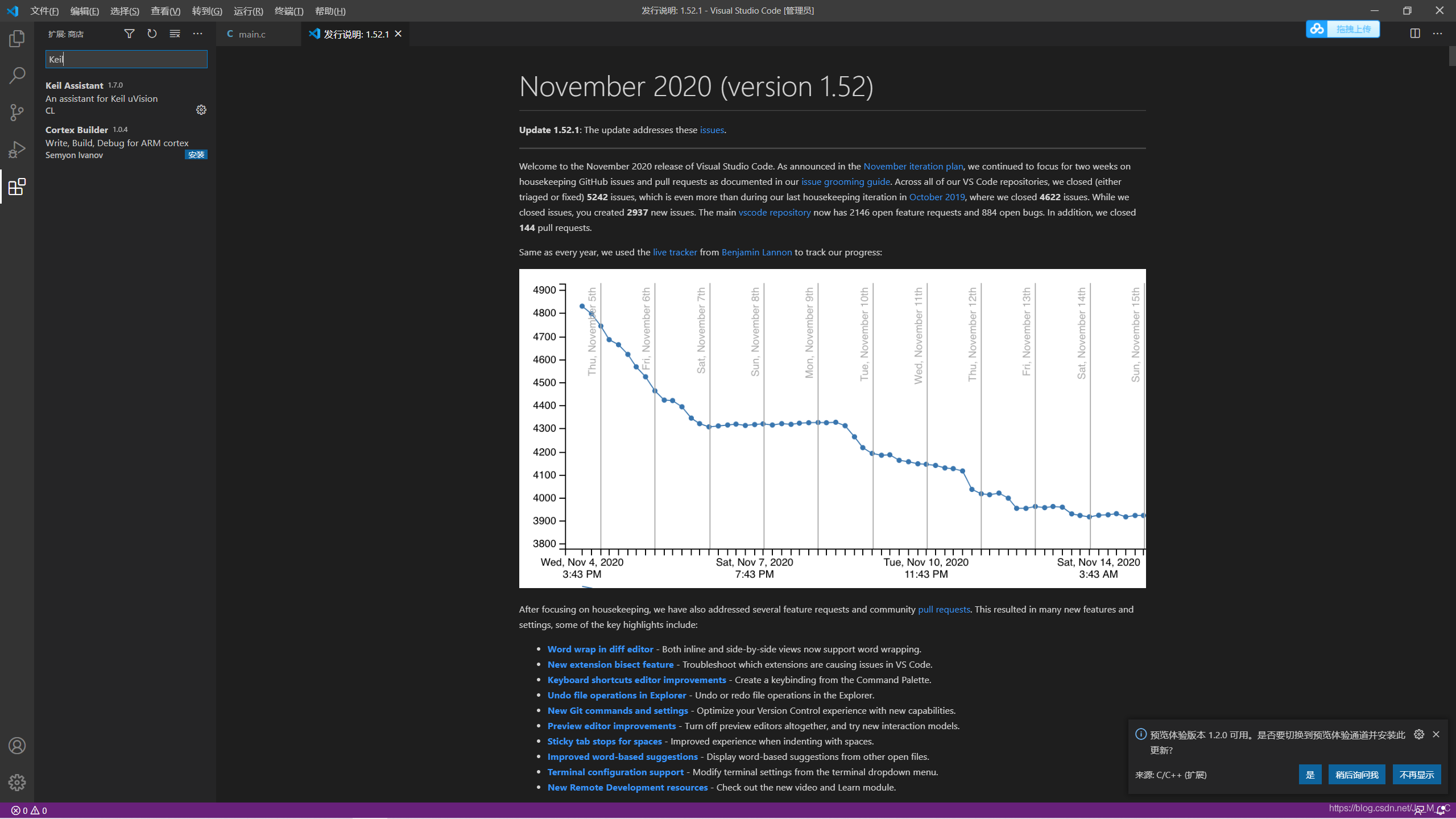Click the notifications bell in status bar
Viewport: 1456px width, 819px height.
pos(1442,810)
